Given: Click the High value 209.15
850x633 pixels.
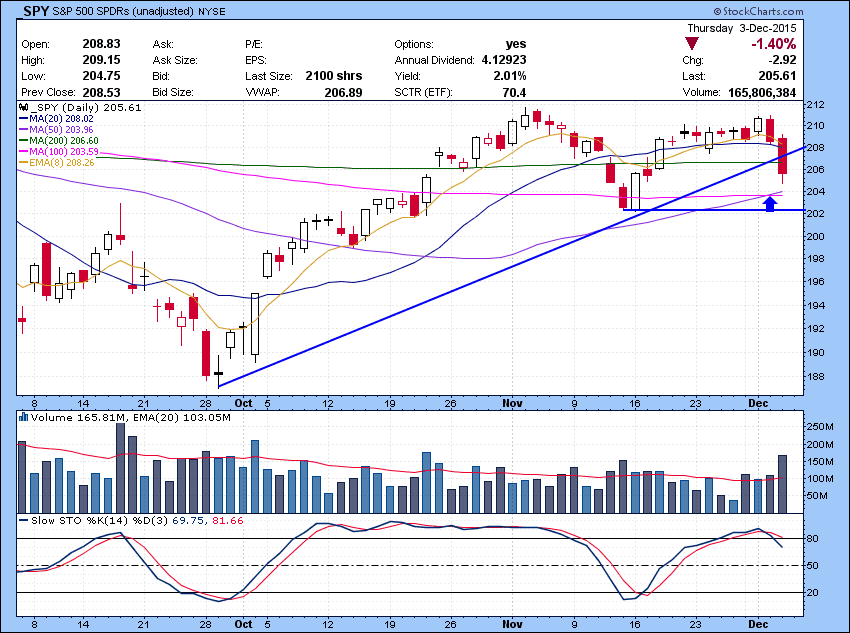Looking at the screenshot, I should (x=101, y=60).
